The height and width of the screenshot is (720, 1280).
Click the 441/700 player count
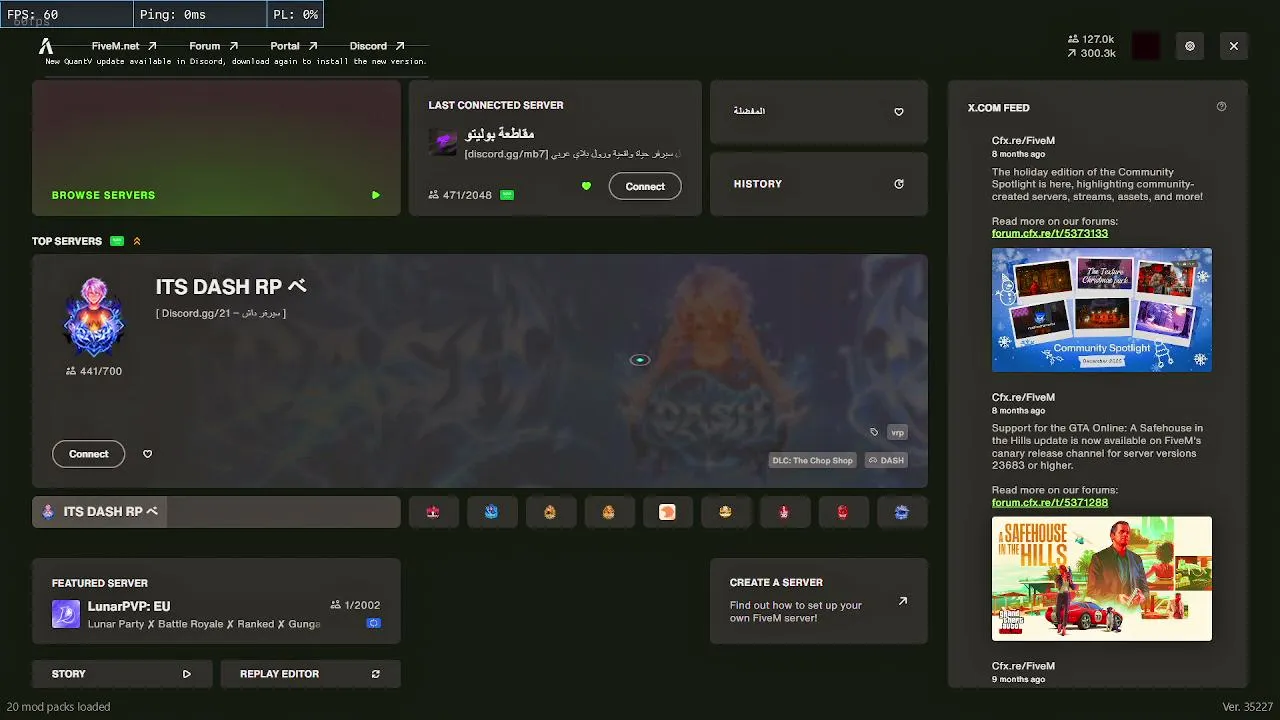tap(94, 371)
